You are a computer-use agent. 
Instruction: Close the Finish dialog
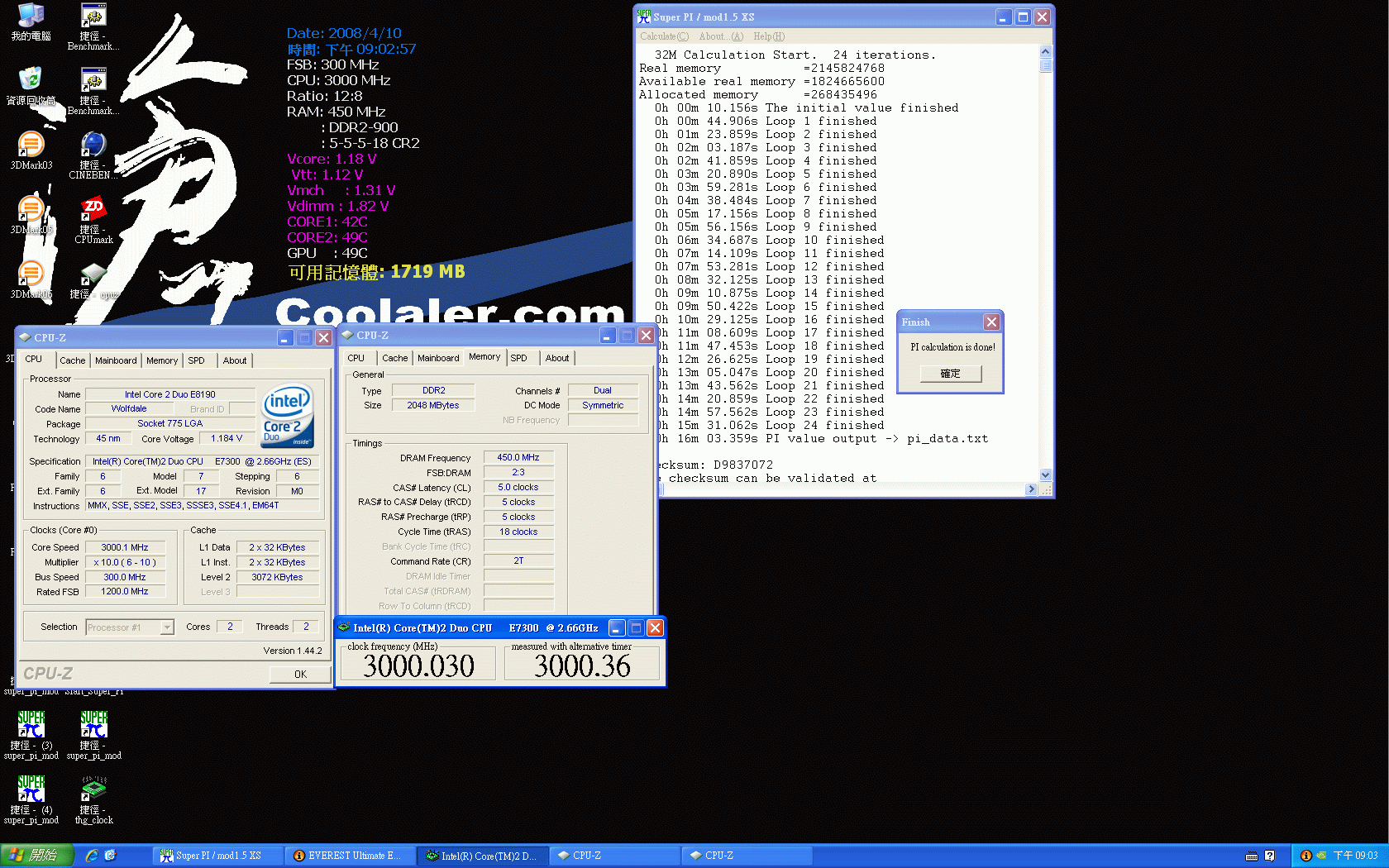[991, 322]
